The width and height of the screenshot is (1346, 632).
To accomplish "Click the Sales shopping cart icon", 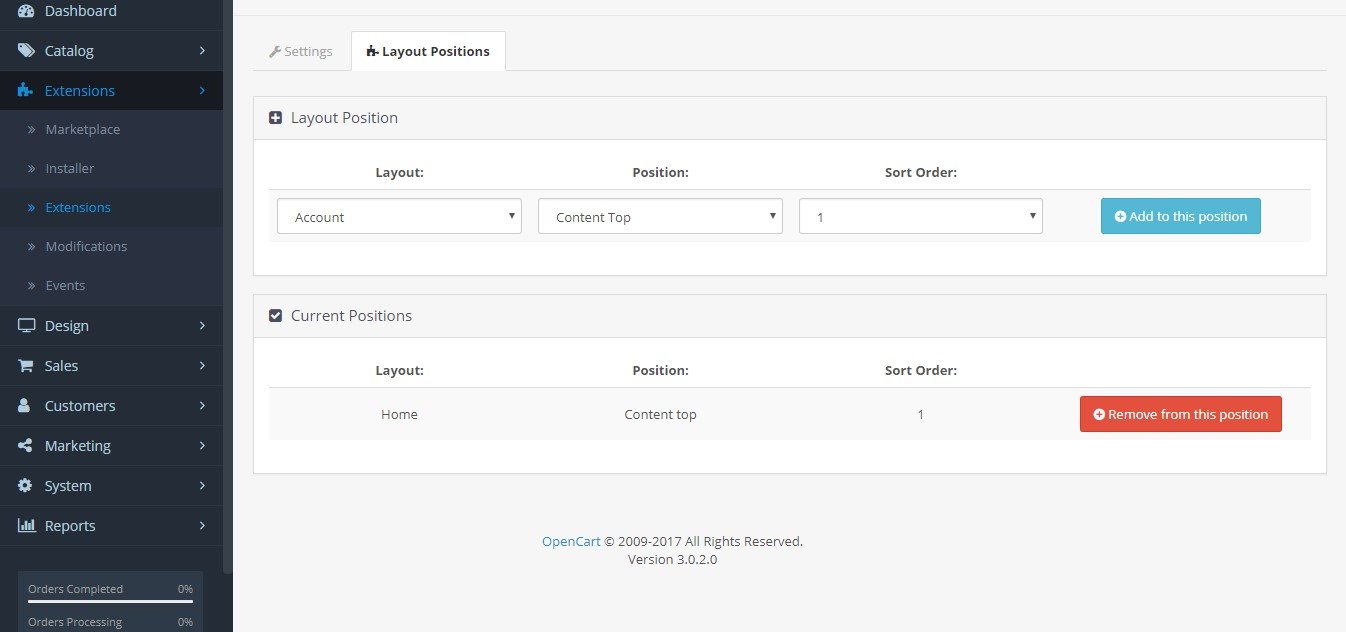I will click(26, 366).
